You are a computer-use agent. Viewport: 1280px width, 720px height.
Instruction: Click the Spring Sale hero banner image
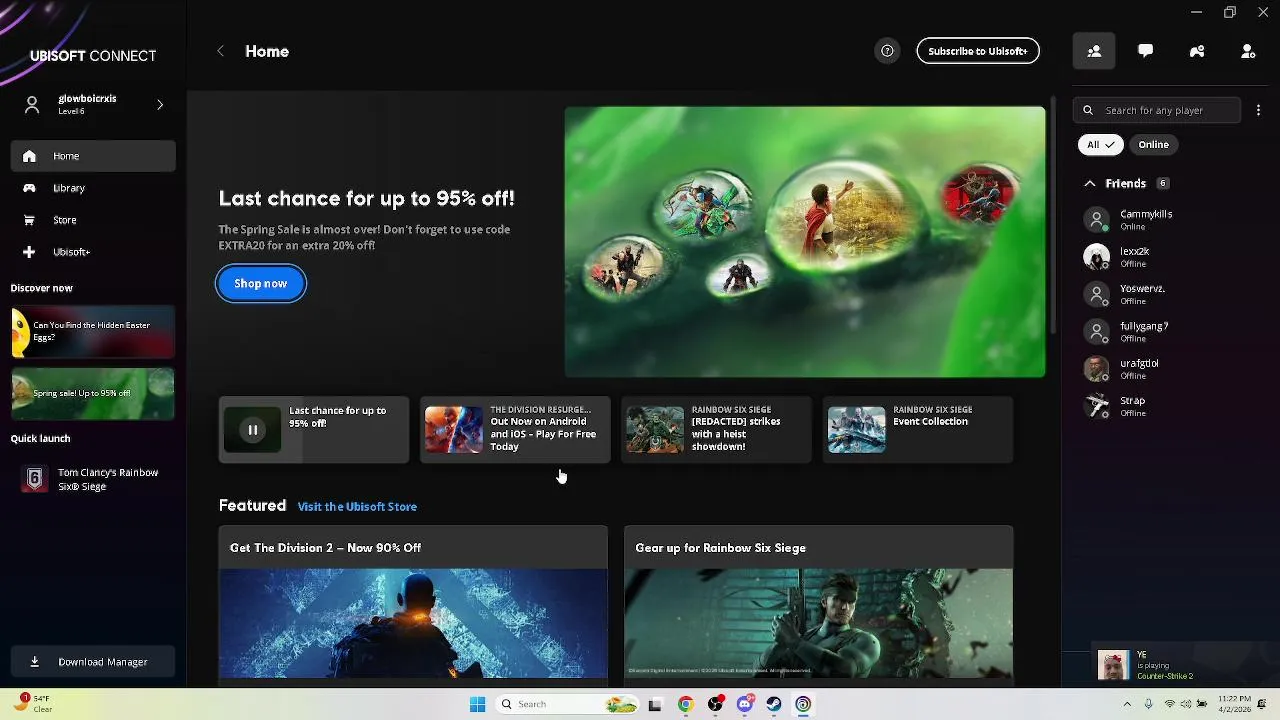805,242
